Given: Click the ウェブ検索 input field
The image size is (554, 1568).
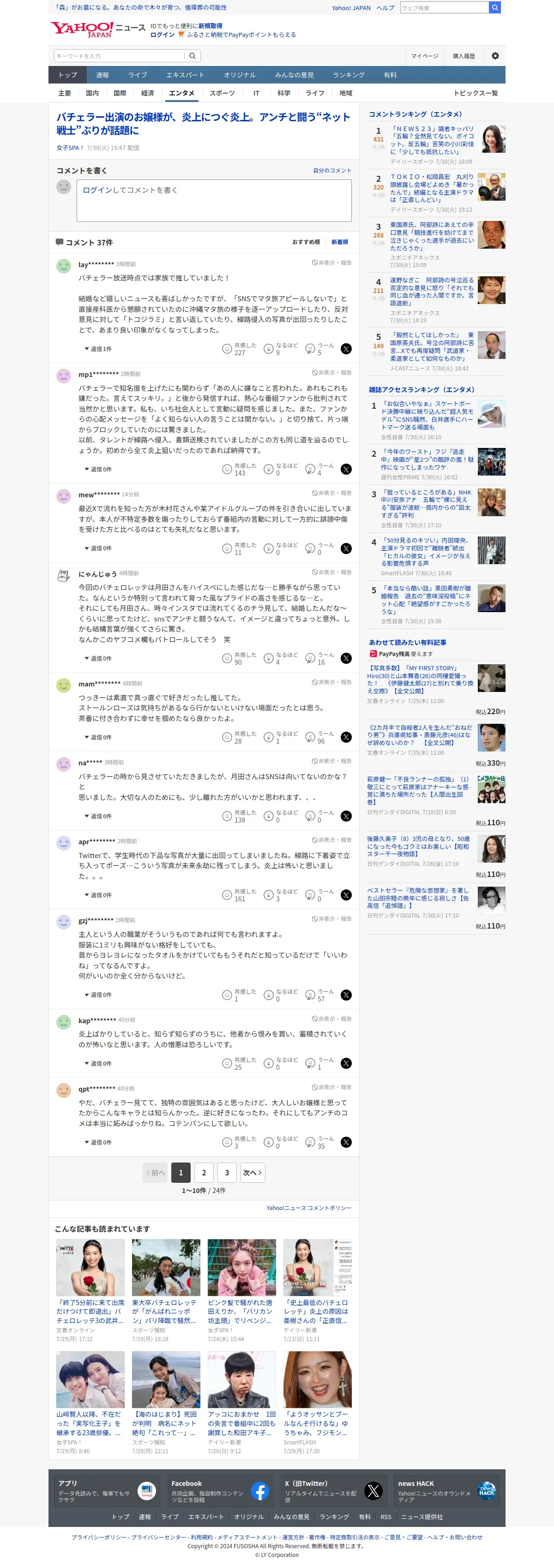Looking at the screenshot, I should (x=444, y=7).
